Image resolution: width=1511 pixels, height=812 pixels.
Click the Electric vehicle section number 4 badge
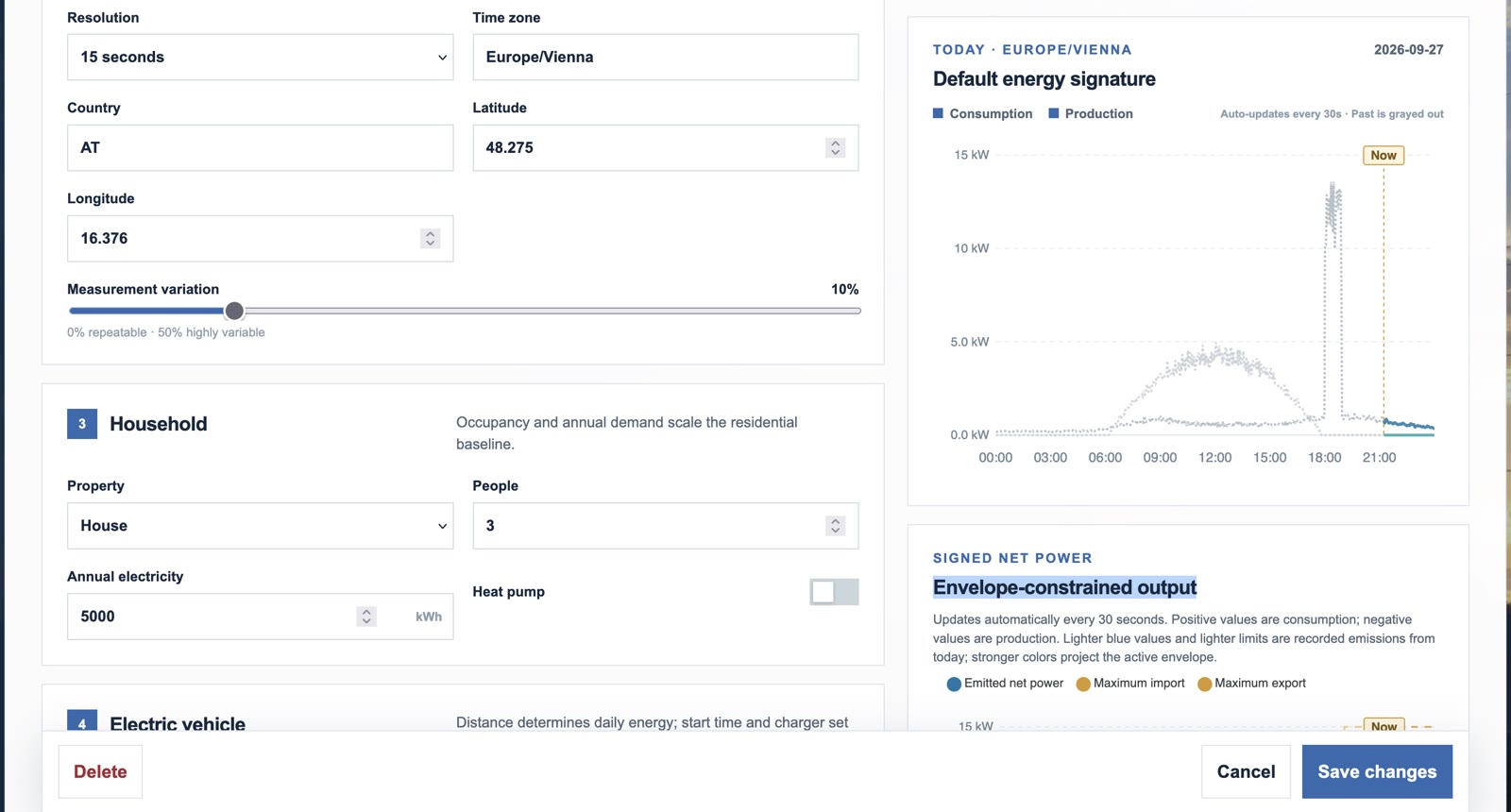click(x=82, y=720)
